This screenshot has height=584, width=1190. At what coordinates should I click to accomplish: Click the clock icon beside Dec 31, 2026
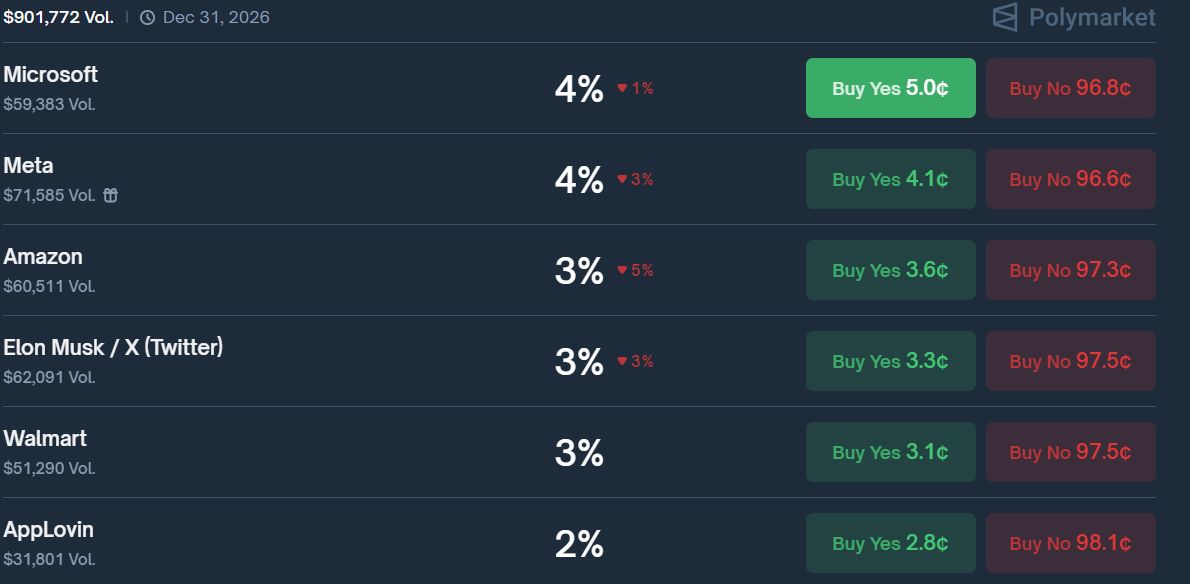[147, 17]
